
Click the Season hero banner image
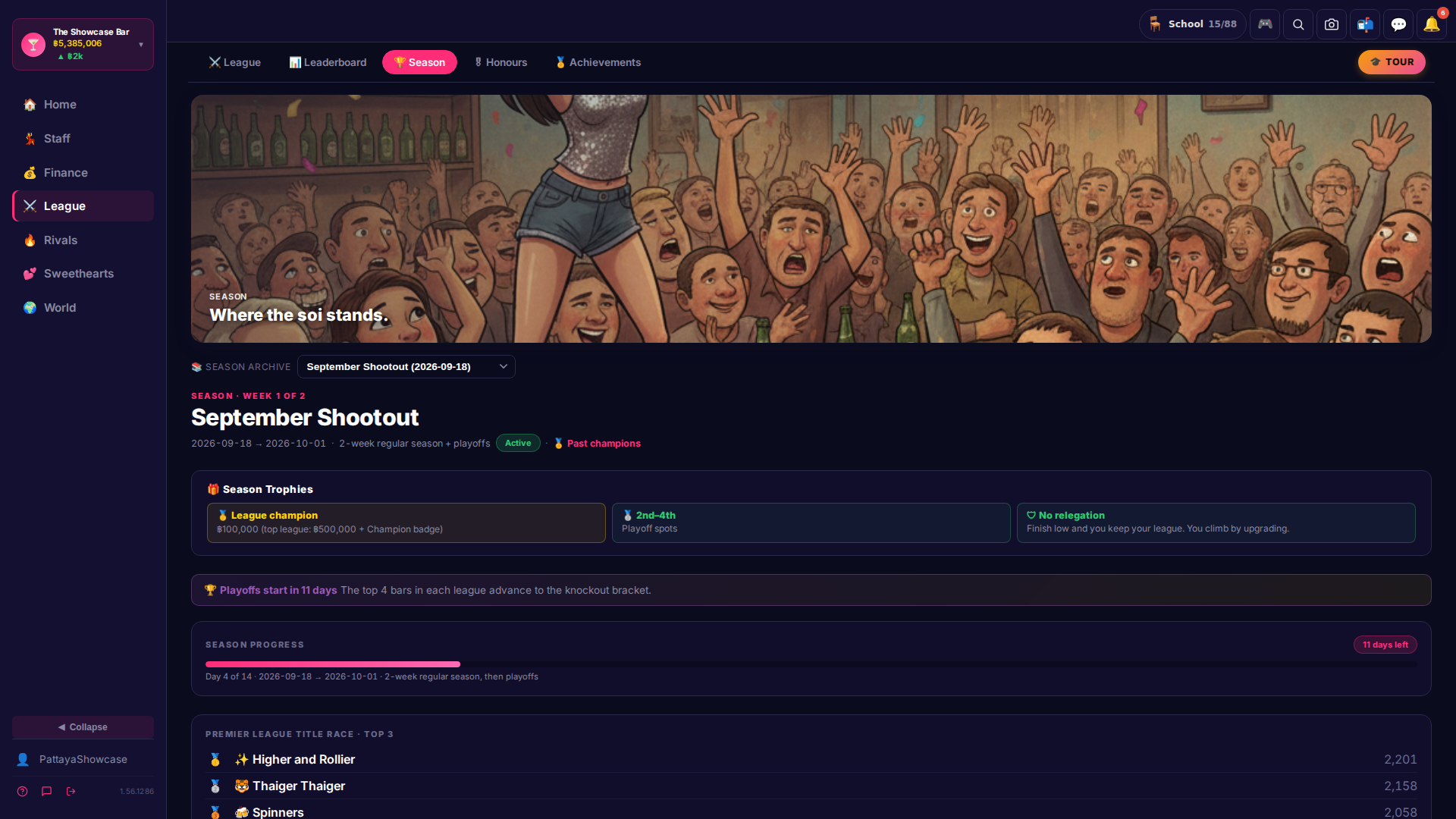(x=811, y=218)
